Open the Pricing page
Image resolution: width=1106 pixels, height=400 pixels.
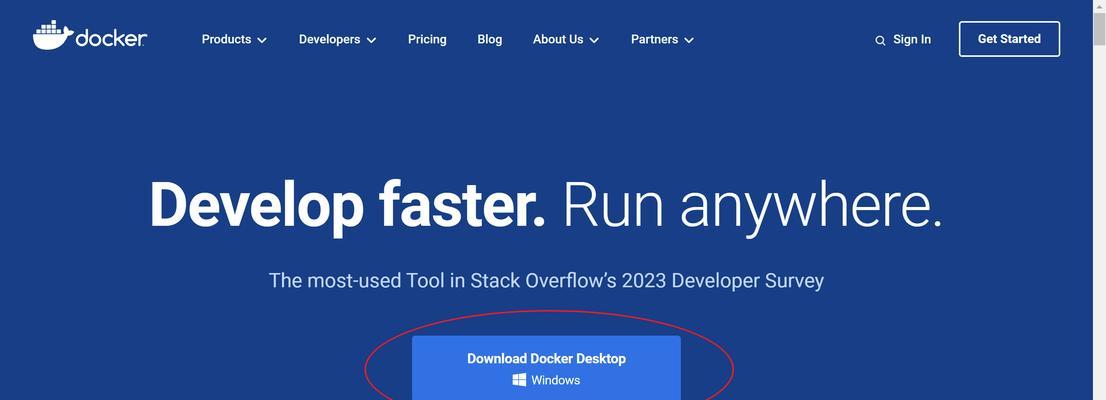click(x=427, y=40)
